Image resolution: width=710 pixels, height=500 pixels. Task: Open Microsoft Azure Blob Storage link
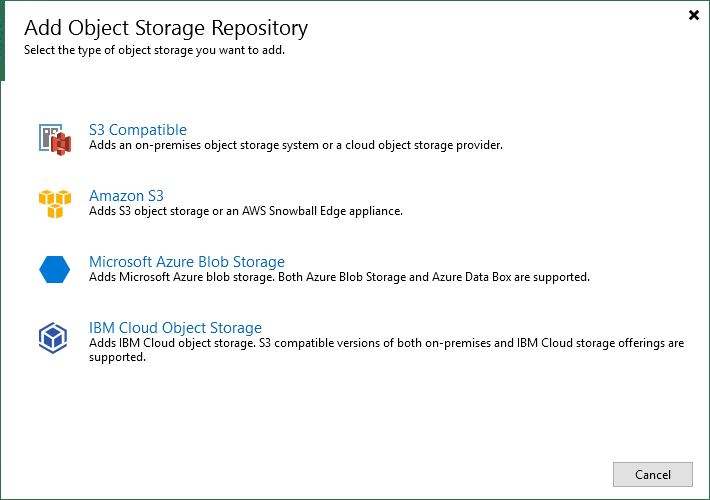point(187,262)
